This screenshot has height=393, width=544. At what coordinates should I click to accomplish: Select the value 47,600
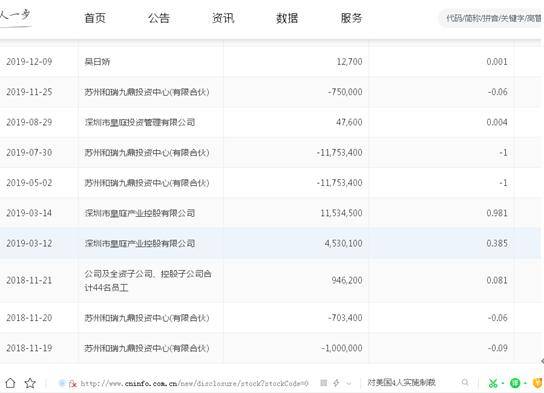(x=349, y=122)
